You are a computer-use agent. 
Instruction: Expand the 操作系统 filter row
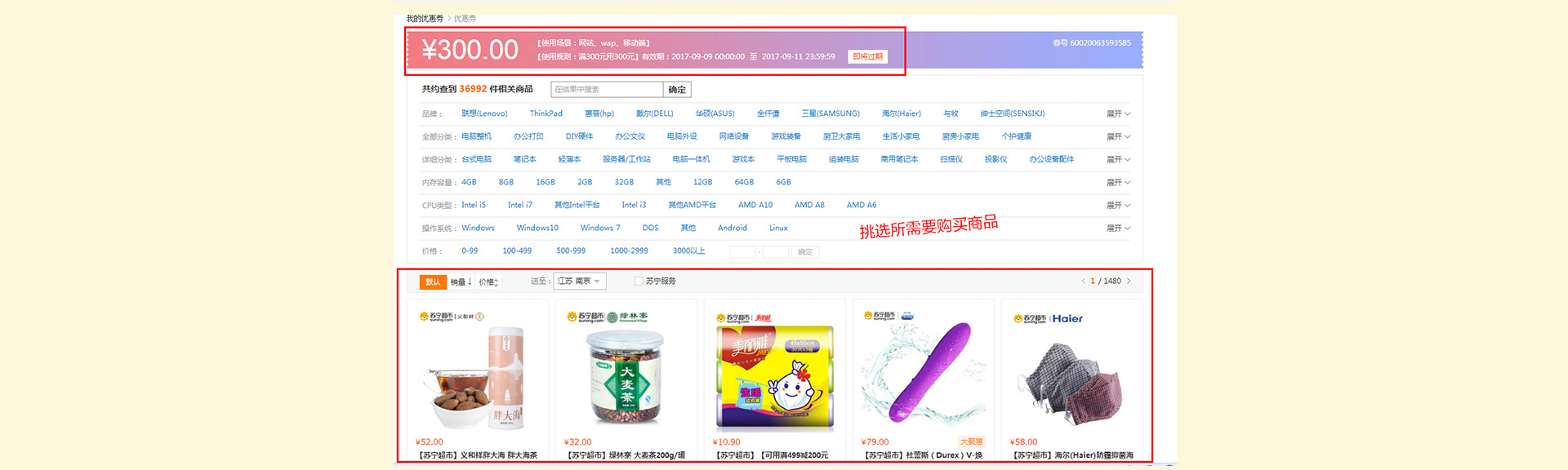(1118, 228)
